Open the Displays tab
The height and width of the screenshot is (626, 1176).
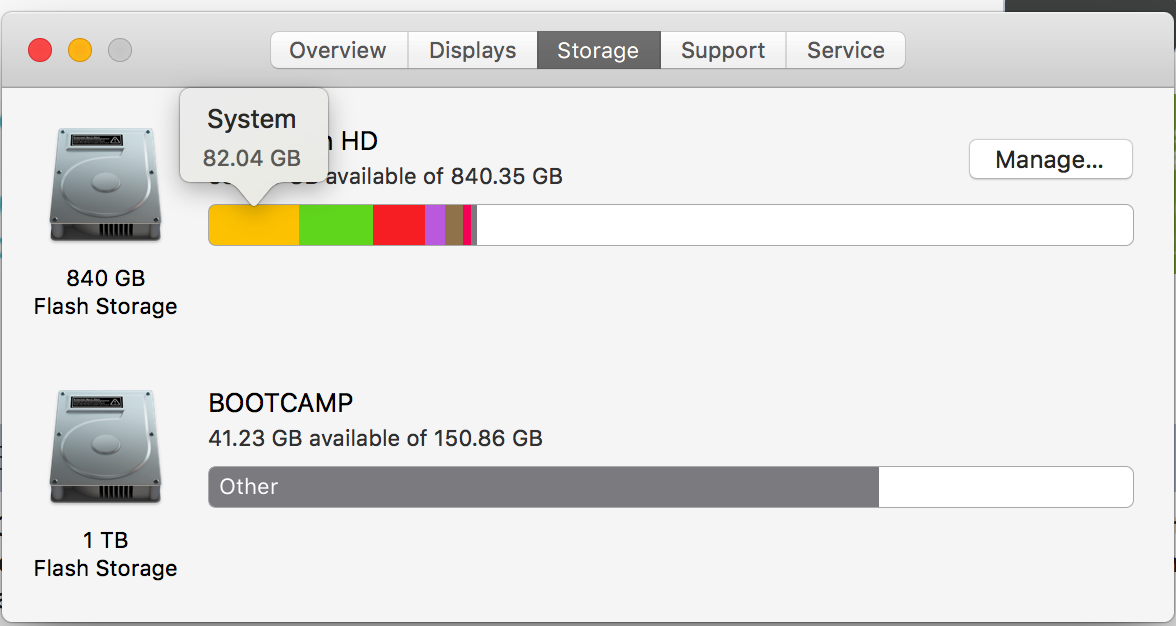[x=472, y=50]
